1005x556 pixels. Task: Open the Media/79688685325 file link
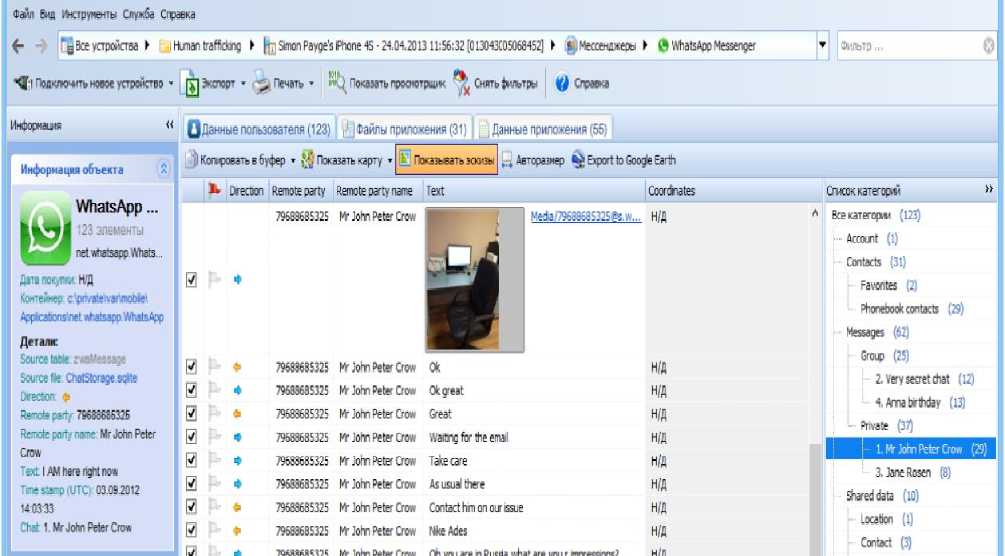pos(585,217)
